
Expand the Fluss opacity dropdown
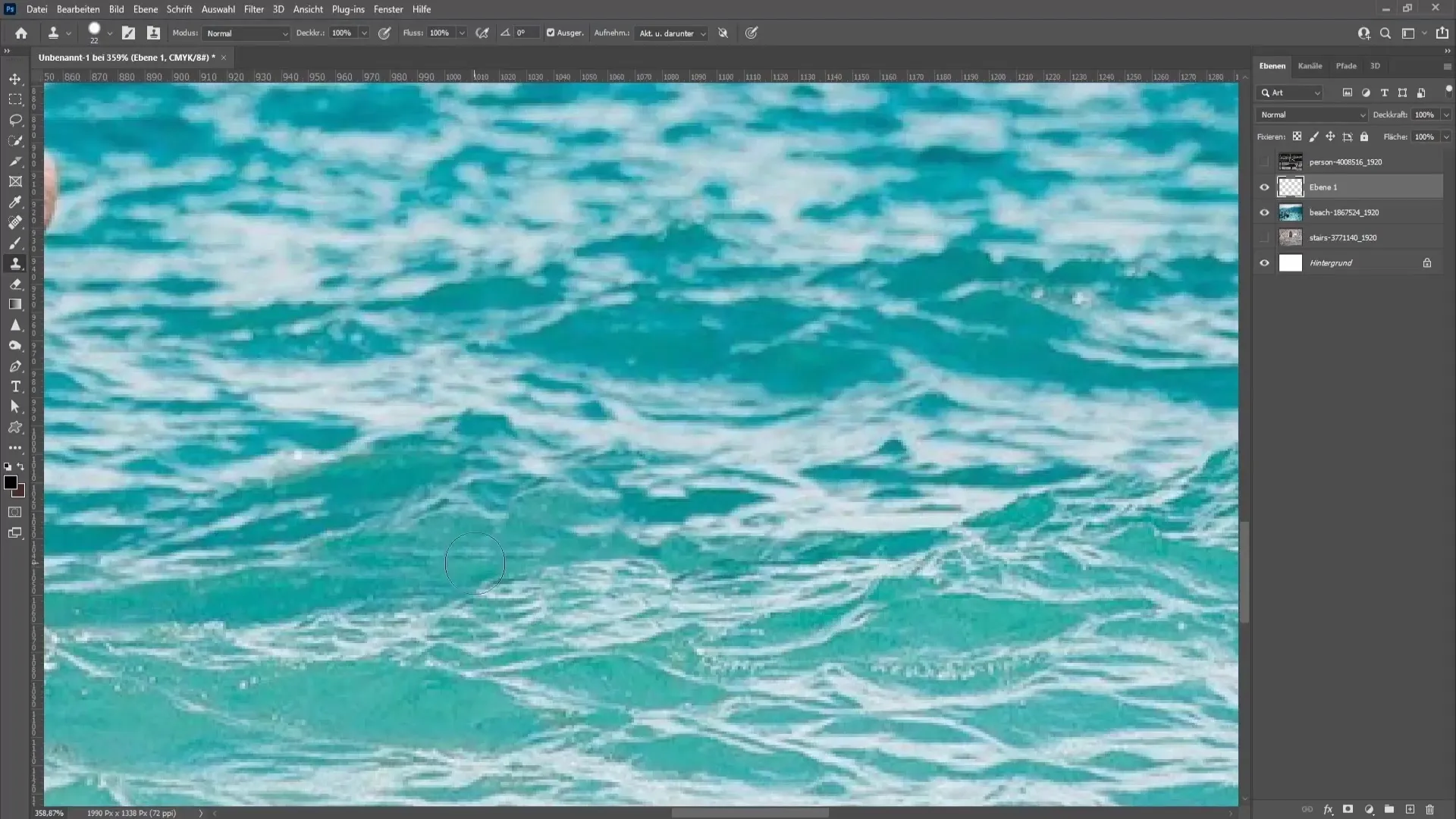click(x=461, y=33)
